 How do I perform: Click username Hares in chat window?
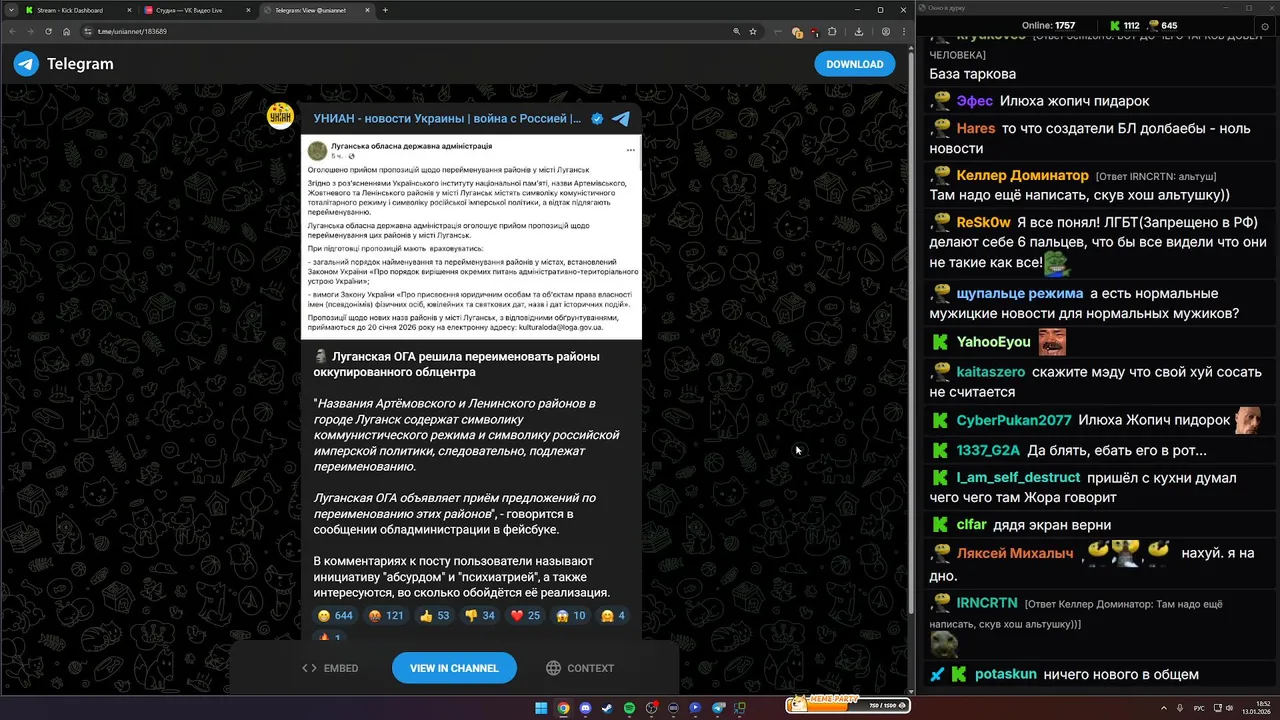[976, 128]
